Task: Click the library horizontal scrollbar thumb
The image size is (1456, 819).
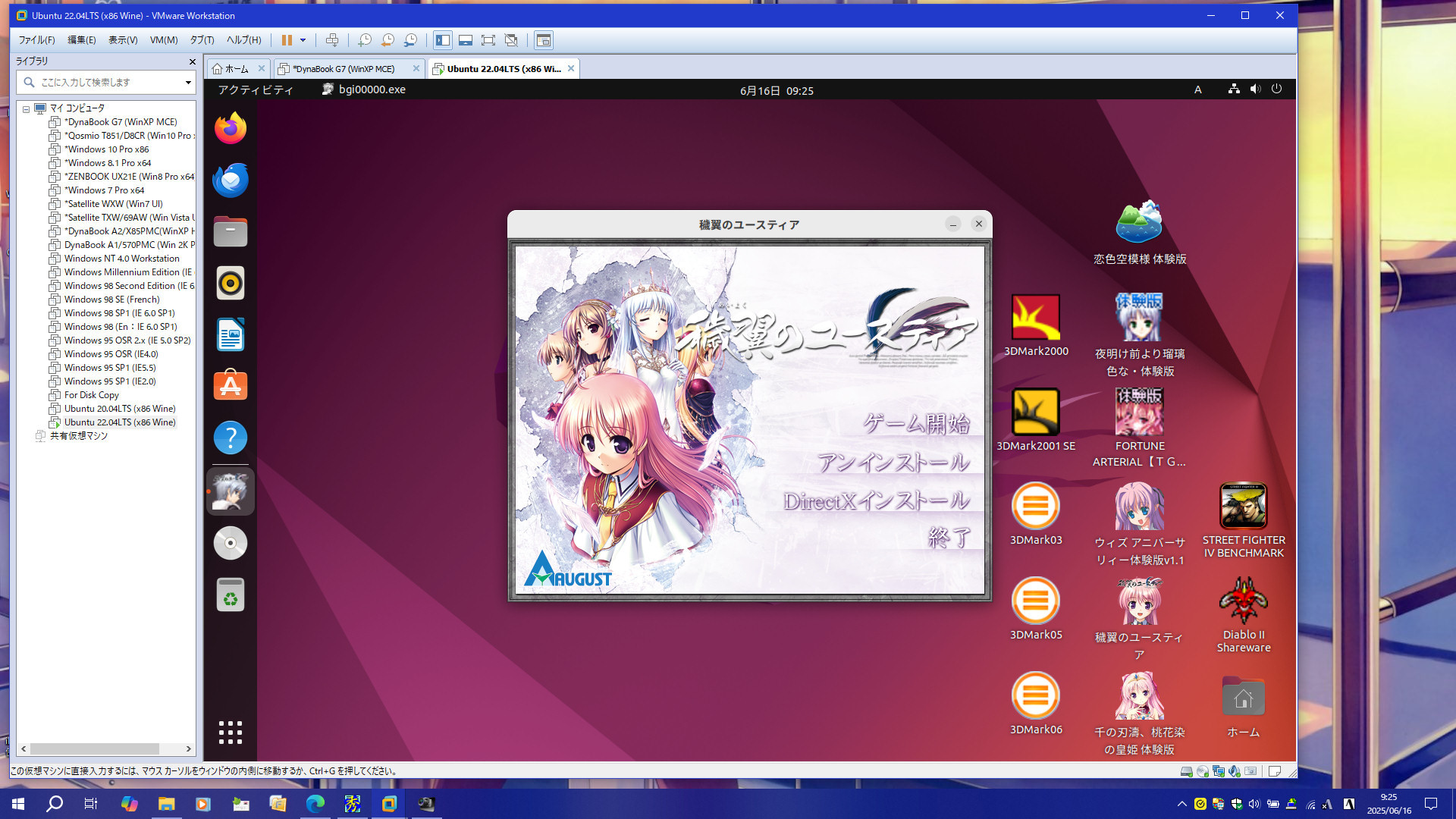Action: click(x=95, y=748)
